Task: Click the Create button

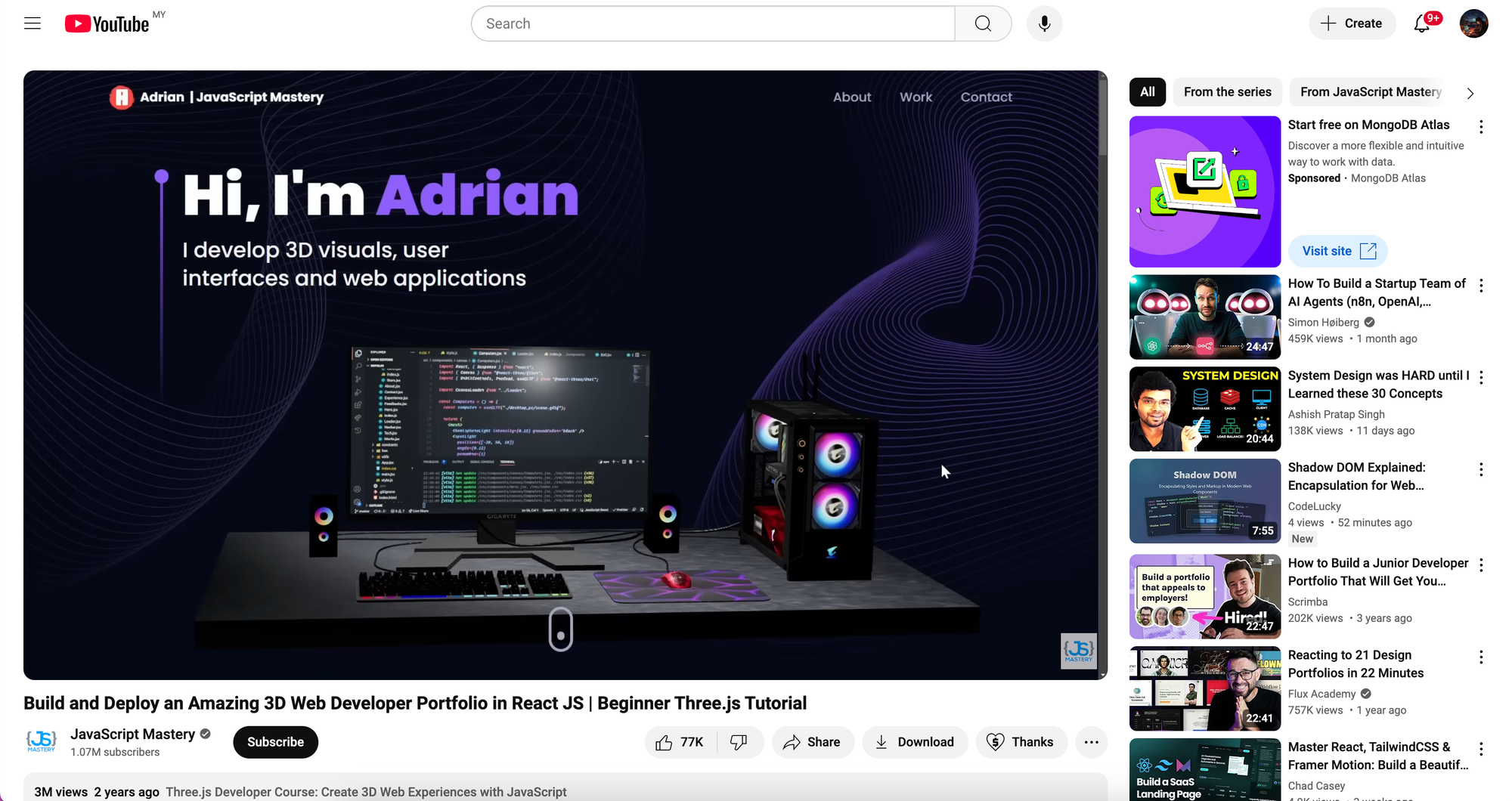Action: coord(1352,23)
